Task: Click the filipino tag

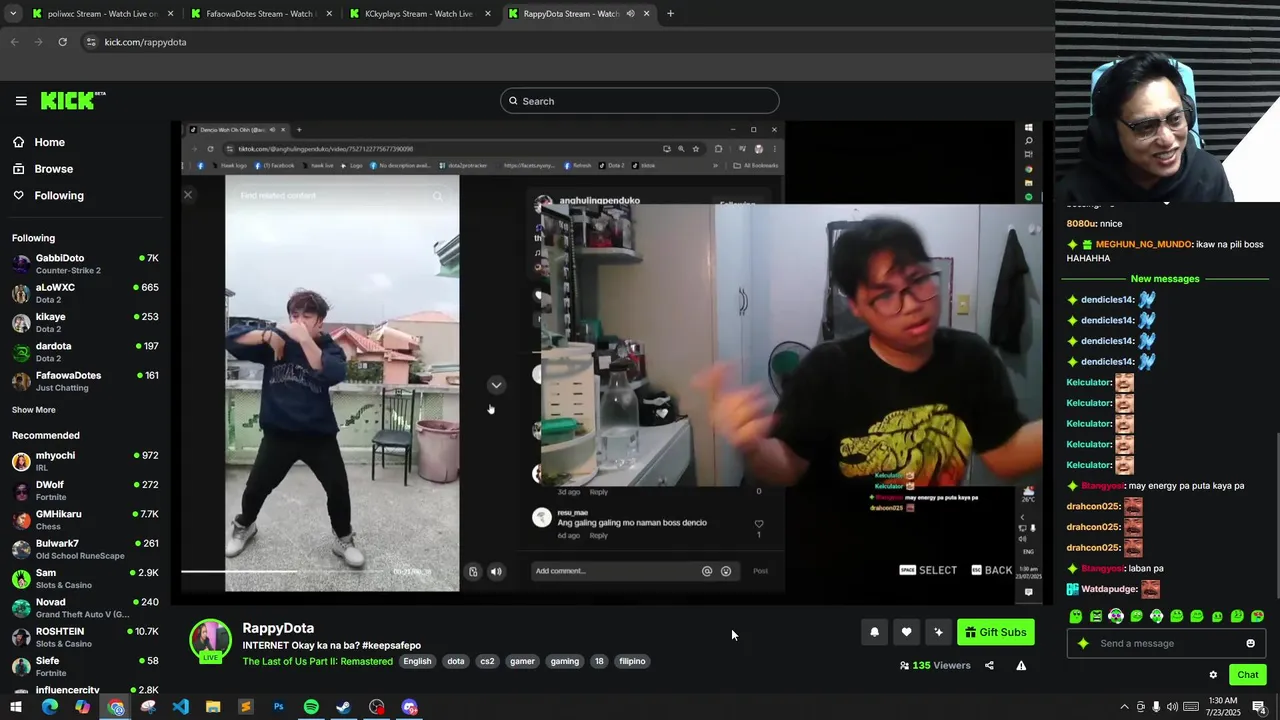Action: tap(632, 661)
